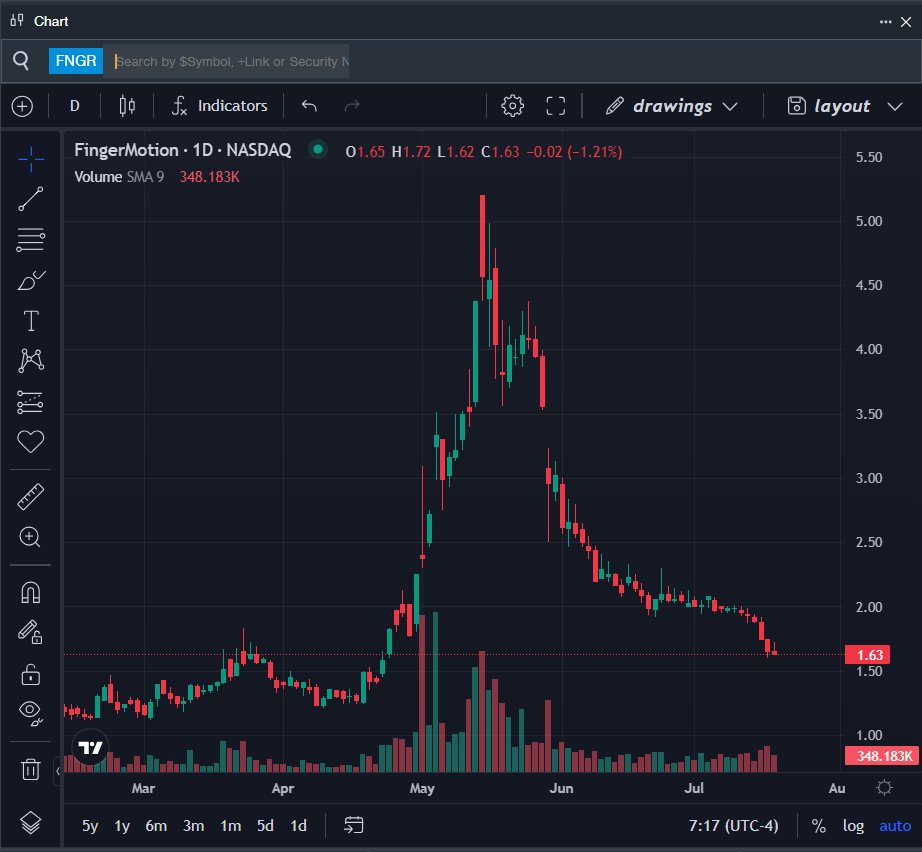Screen dimensions: 922x852
Task: Toggle lock all drawings
Action: (x=31, y=674)
